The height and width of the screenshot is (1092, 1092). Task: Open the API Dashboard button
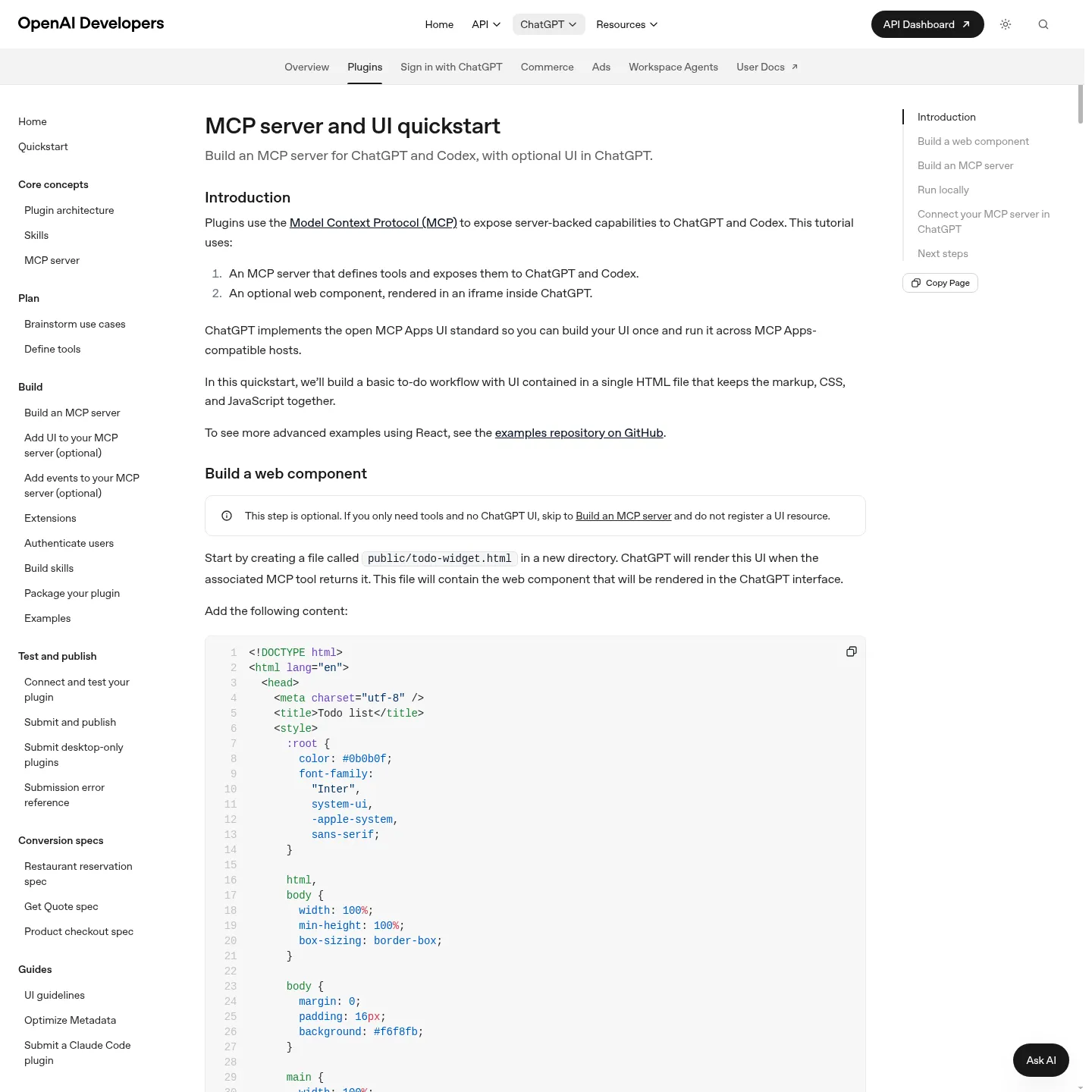click(x=927, y=24)
